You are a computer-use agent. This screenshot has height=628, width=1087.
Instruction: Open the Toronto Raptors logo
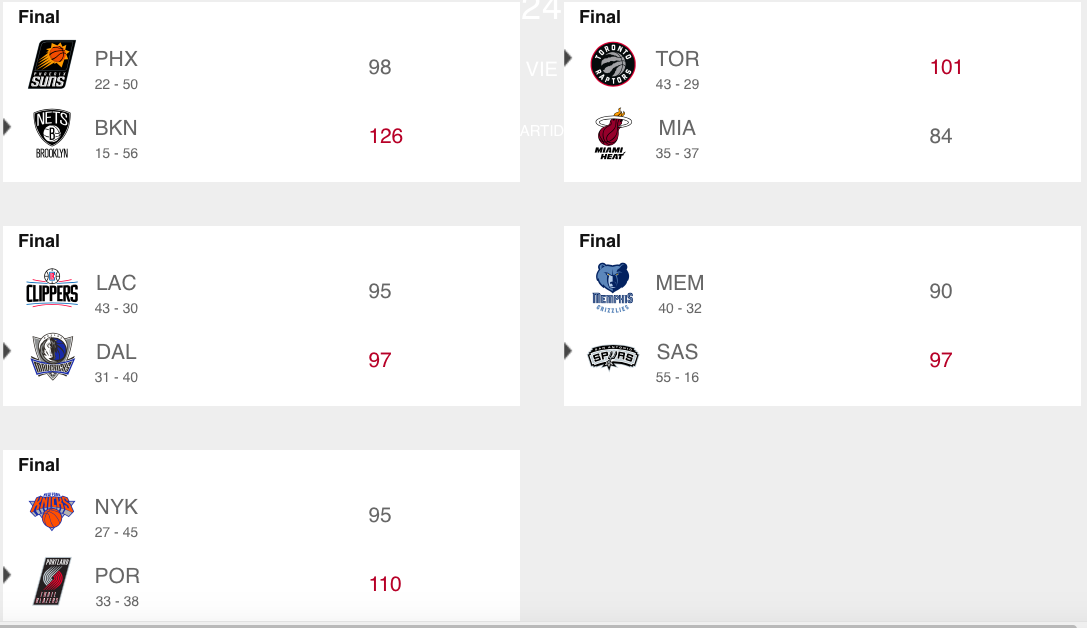coord(613,65)
